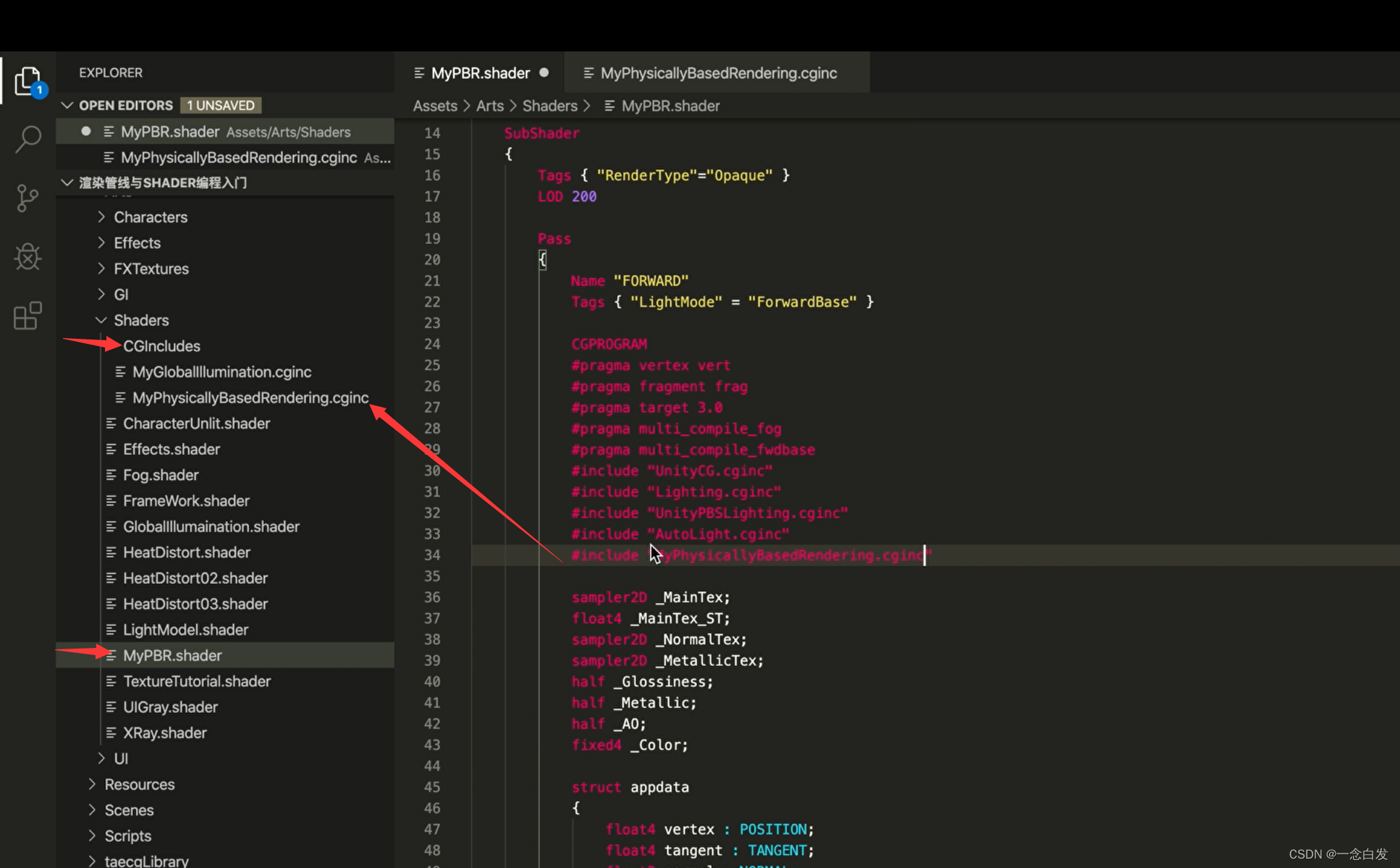Viewport: 1400px width, 868px height.
Task: Click the file icon beside XRay.shader
Action: [x=111, y=733]
